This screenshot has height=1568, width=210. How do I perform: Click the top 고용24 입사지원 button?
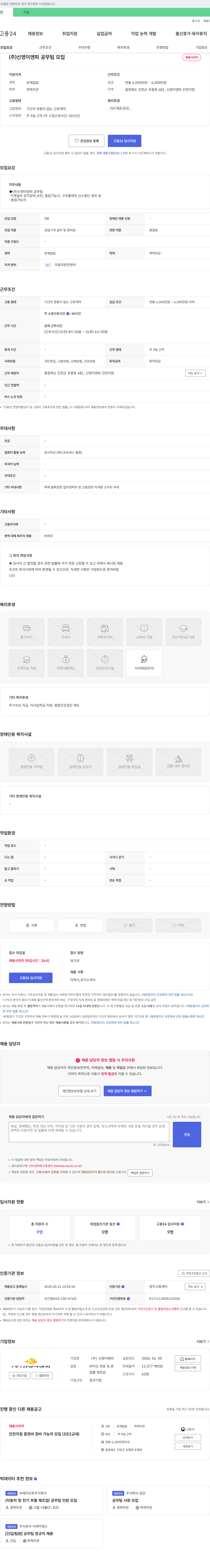click(x=124, y=141)
